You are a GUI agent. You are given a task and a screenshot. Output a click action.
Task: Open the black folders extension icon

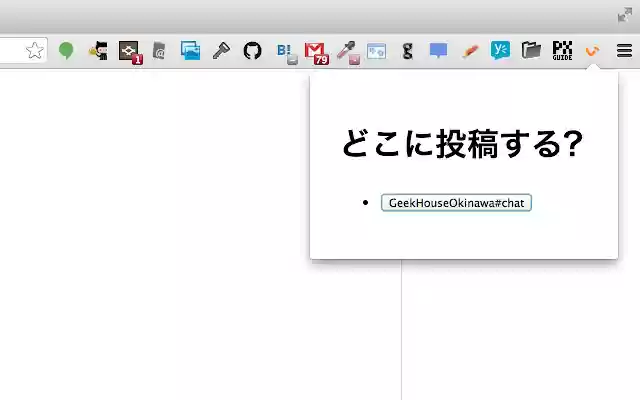pyautogui.click(x=531, y=51)
